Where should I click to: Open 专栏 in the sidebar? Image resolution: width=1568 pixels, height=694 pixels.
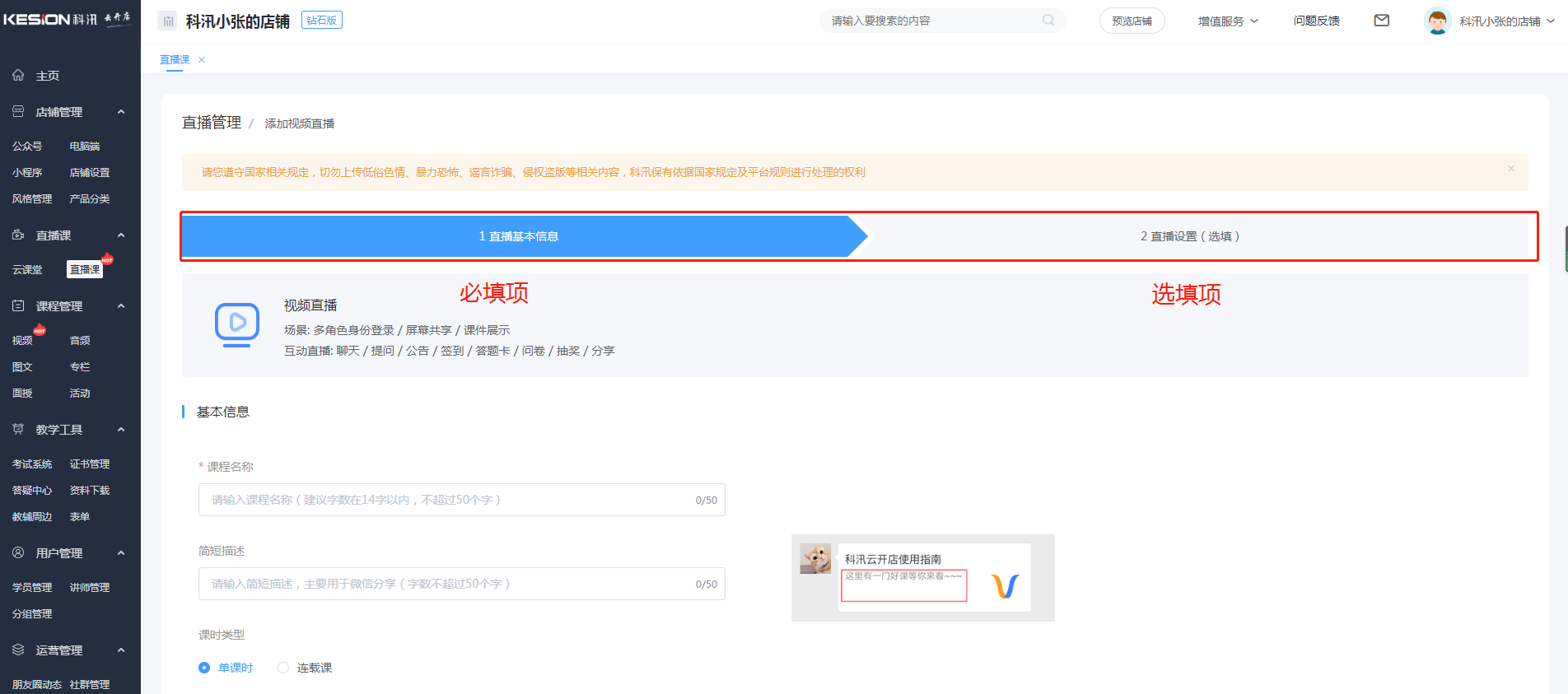[x=80, y=366]
